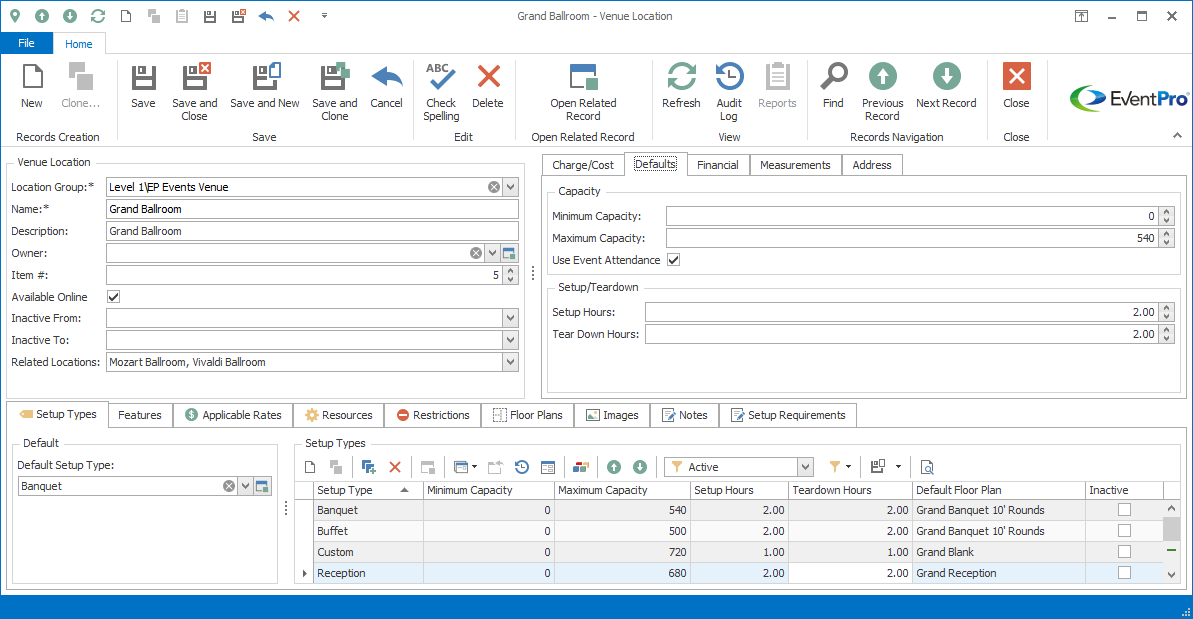
Task: Toggle Available Online checkbox
Action: coord(113,297)
